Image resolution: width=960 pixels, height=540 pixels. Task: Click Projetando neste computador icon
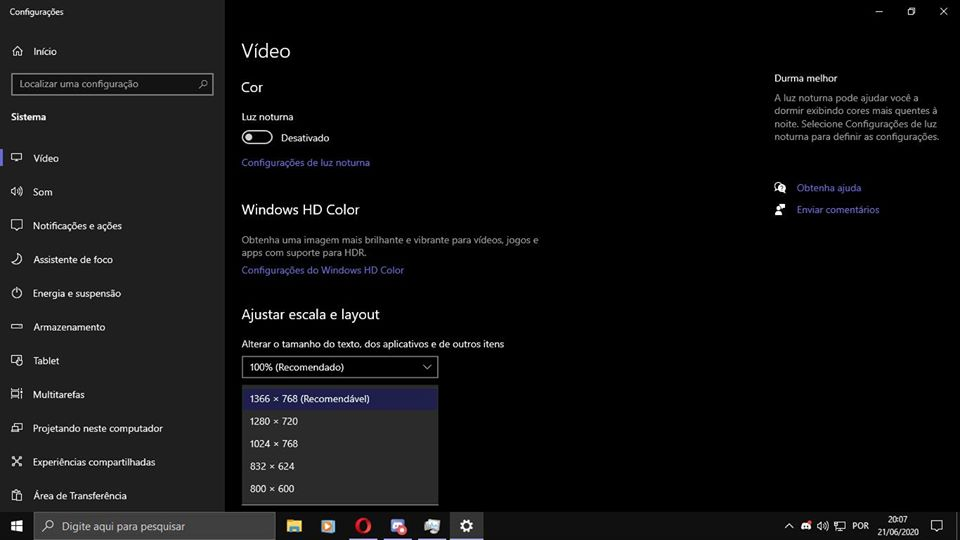(17, 427)
